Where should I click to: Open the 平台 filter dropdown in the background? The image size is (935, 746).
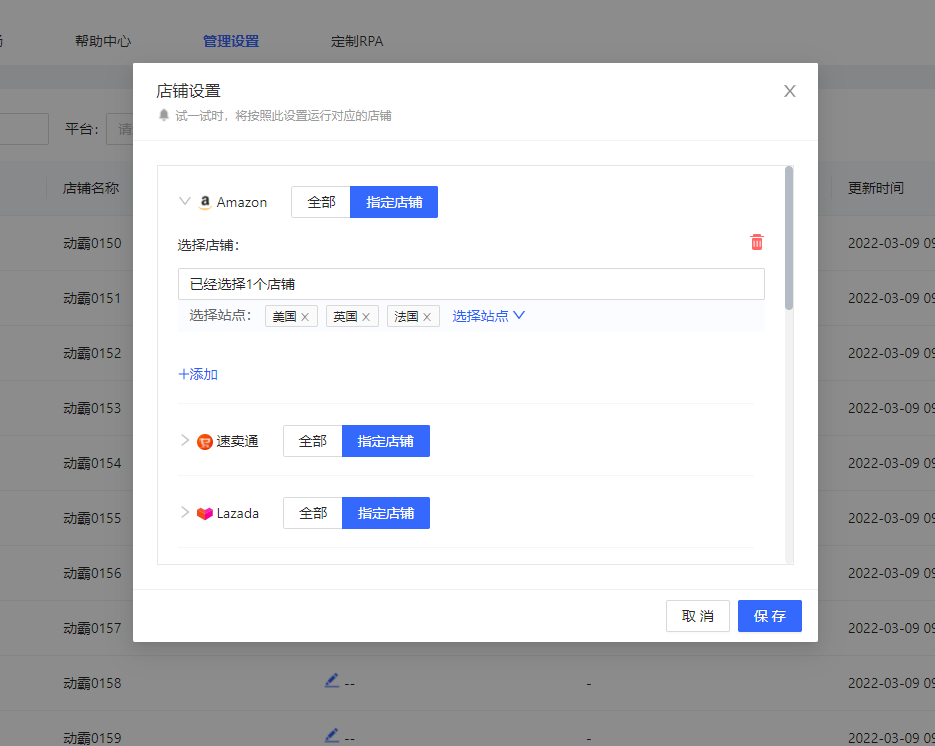click(x=119, y=129)
